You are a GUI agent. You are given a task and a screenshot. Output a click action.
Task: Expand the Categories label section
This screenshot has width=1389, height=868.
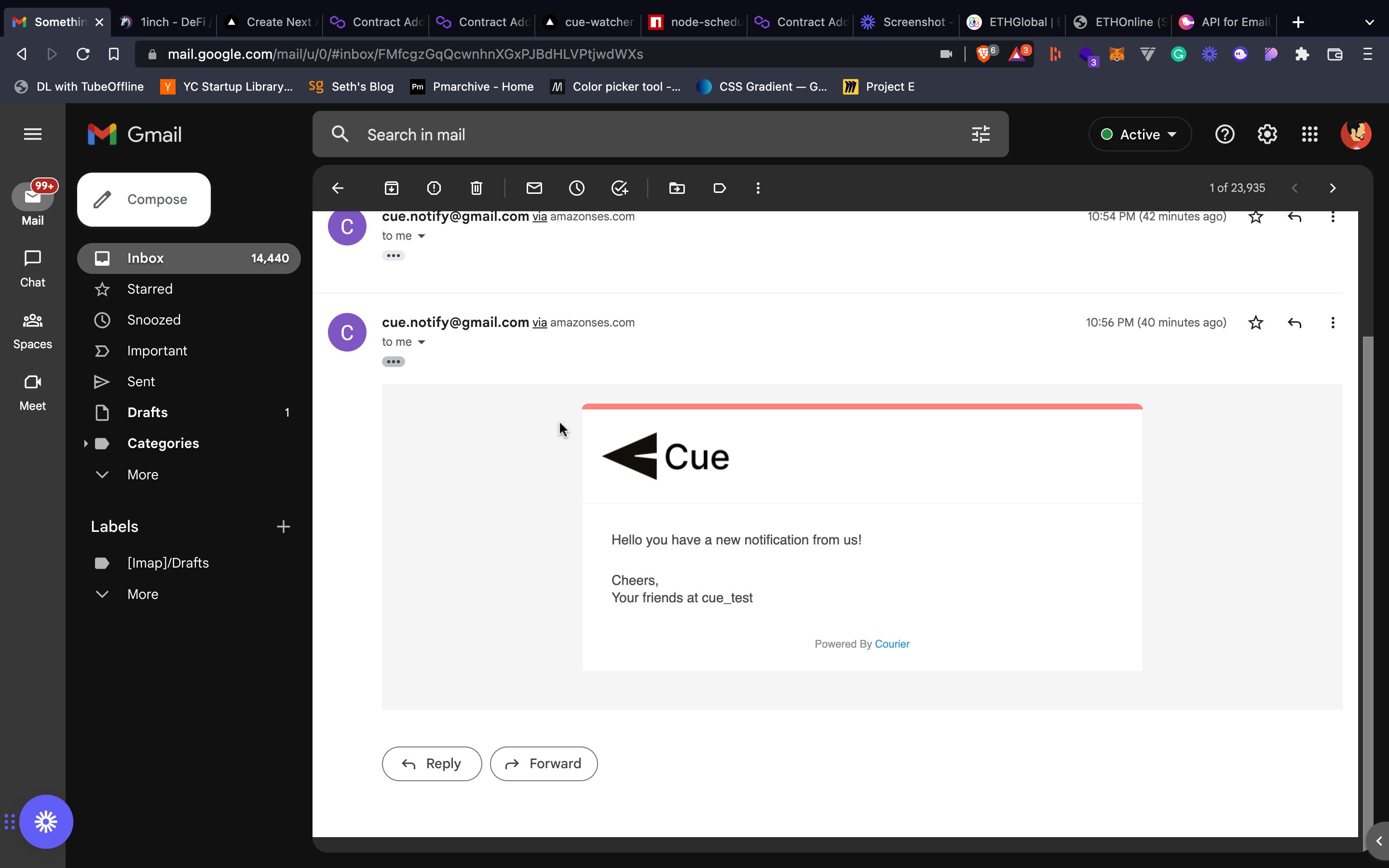pyautogui.click(x=85, y=443)
